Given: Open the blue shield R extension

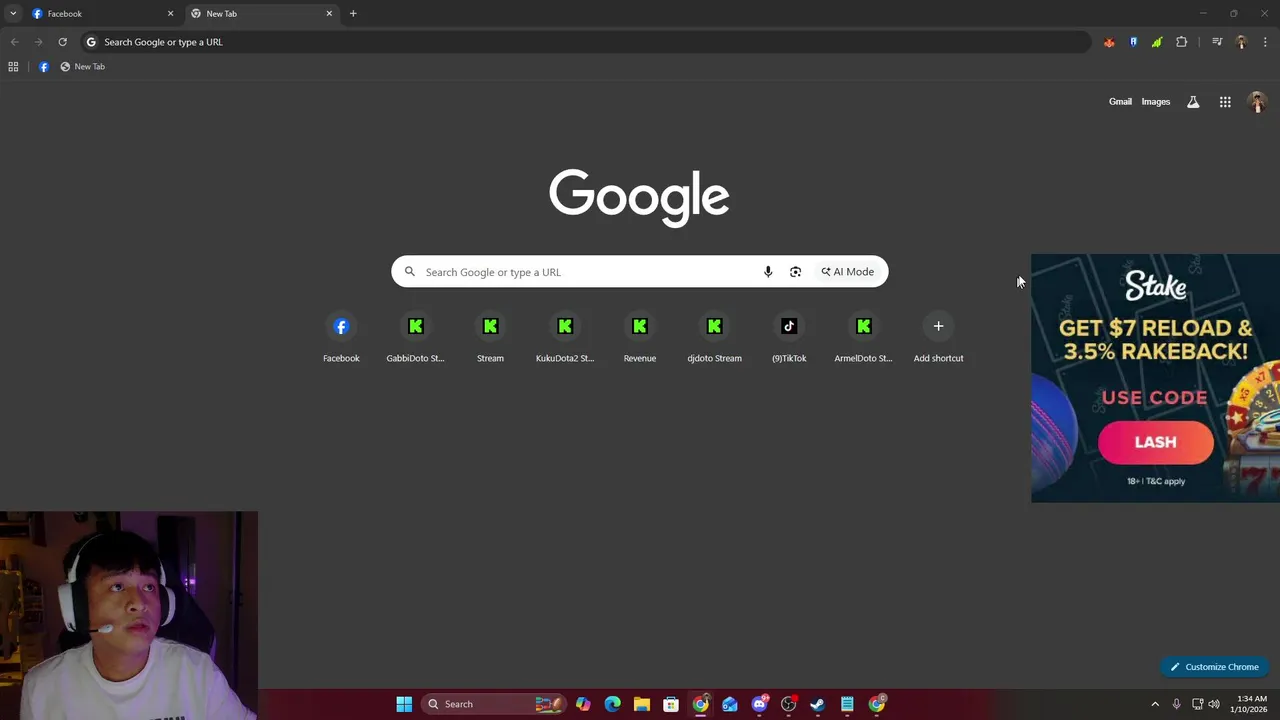Looking at the screenshot, I should pos(1133,42).
